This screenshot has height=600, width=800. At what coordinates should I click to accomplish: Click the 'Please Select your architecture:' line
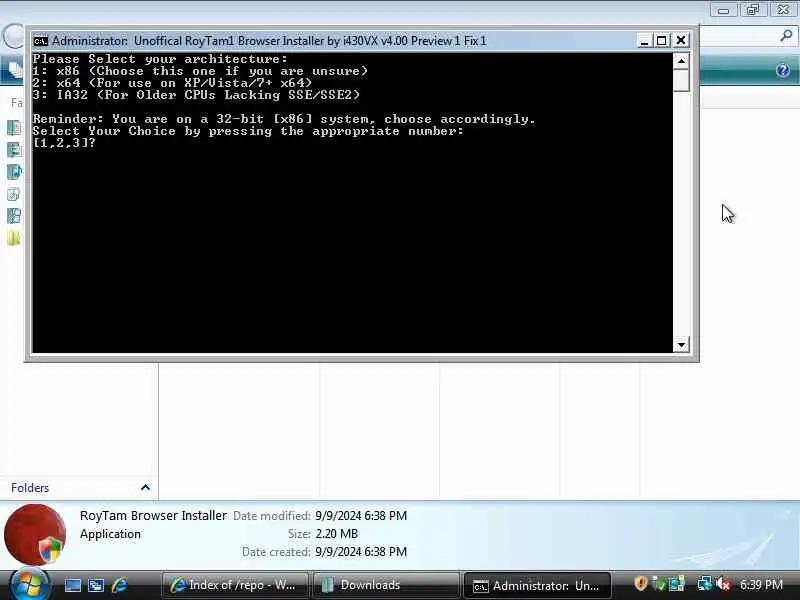[160, 59]
